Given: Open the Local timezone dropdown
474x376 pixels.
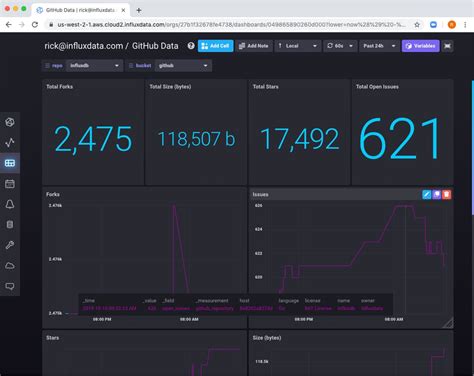Looking at the screenshot, I should click(x=298, y=46).
